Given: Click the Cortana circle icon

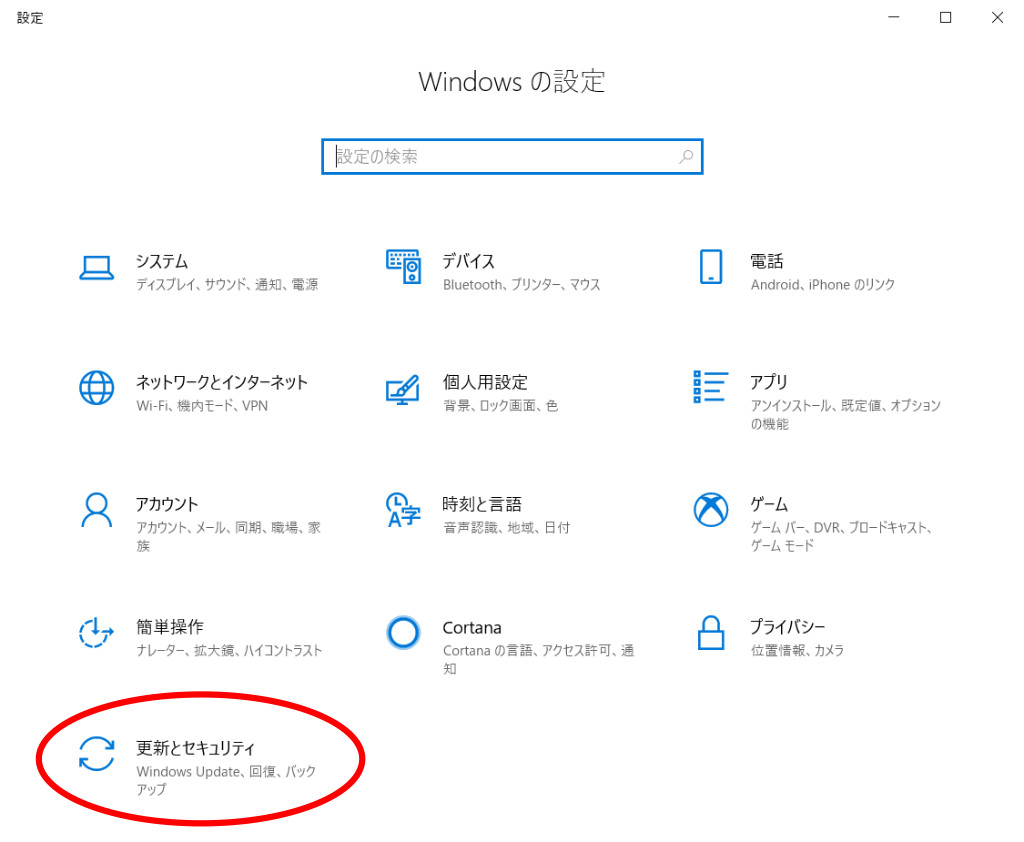Looking at the screenshot, I should [403, 632].
